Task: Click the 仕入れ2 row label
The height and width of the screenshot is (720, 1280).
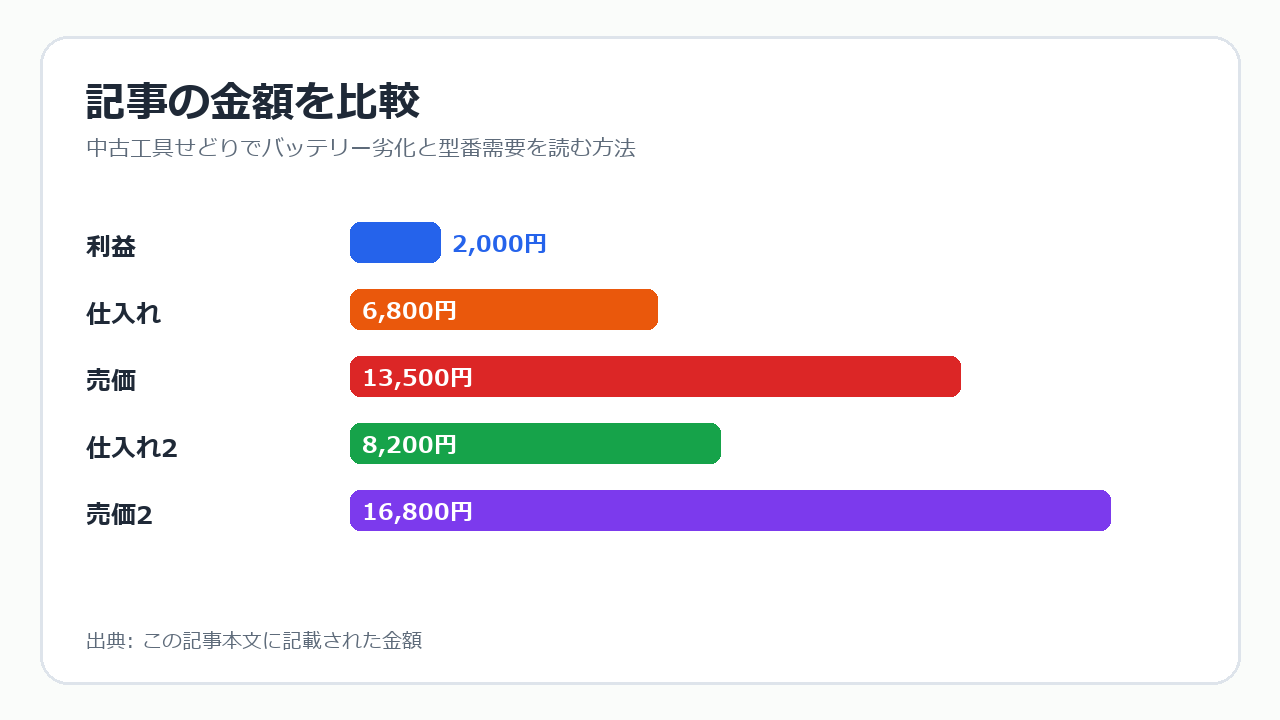Action: [x=132, y=447]
